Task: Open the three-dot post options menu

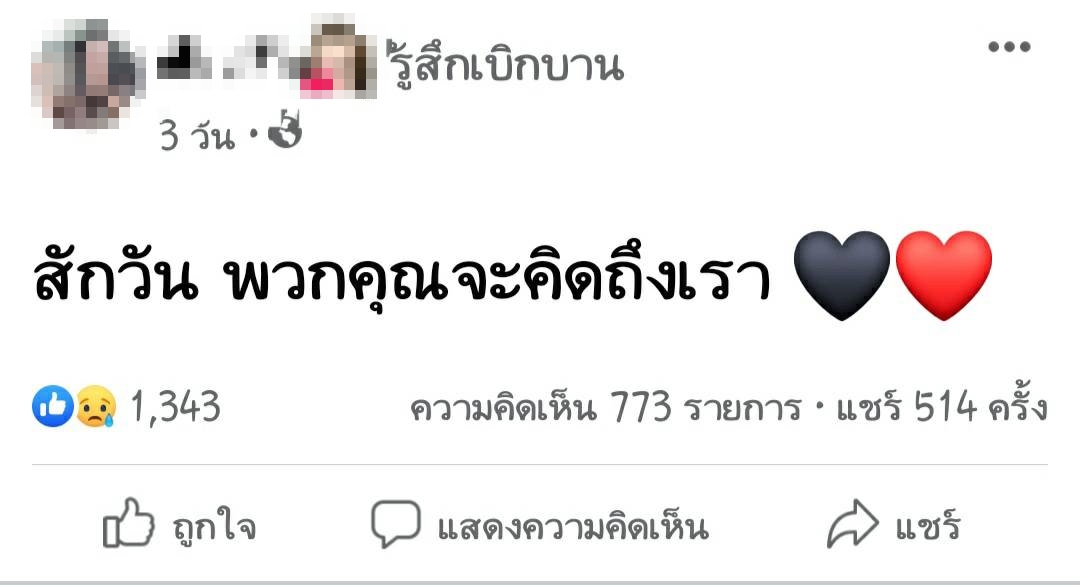Action: [x=1009, y=47]
